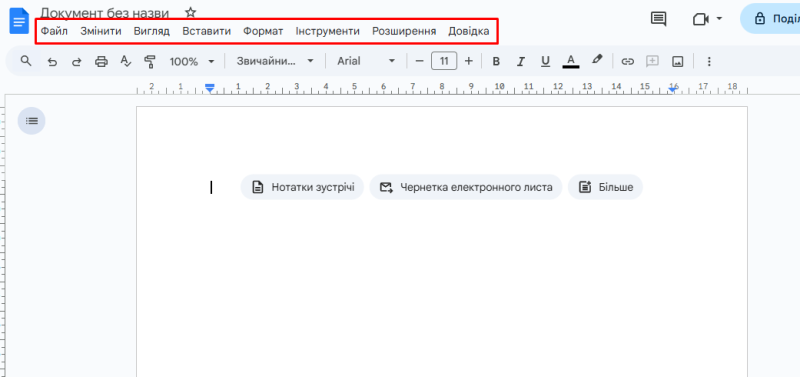Open the text color picker
800x377 pixels.
pos(571,62)
